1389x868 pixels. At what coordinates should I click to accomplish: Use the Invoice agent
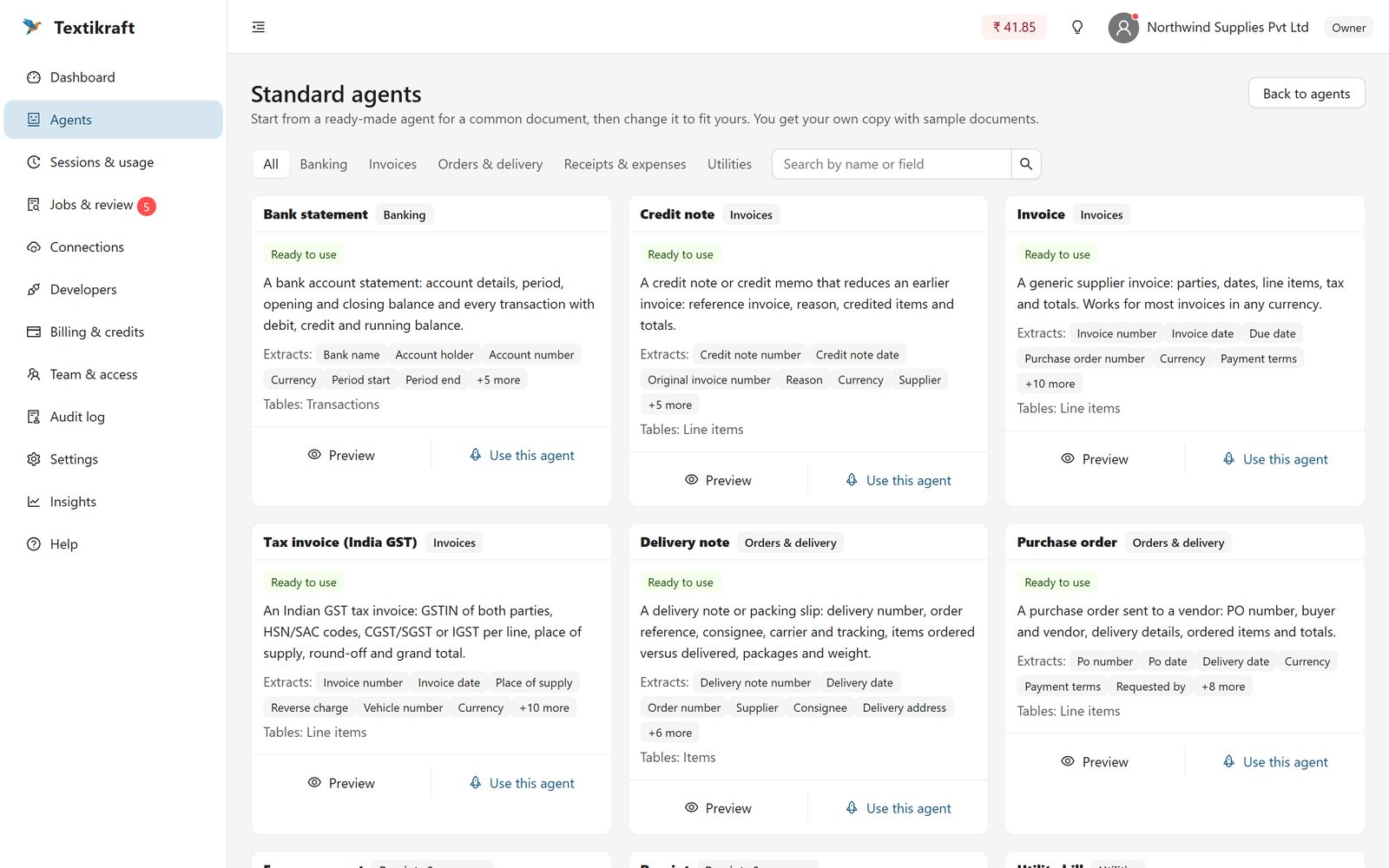[x=1275, y=459]
